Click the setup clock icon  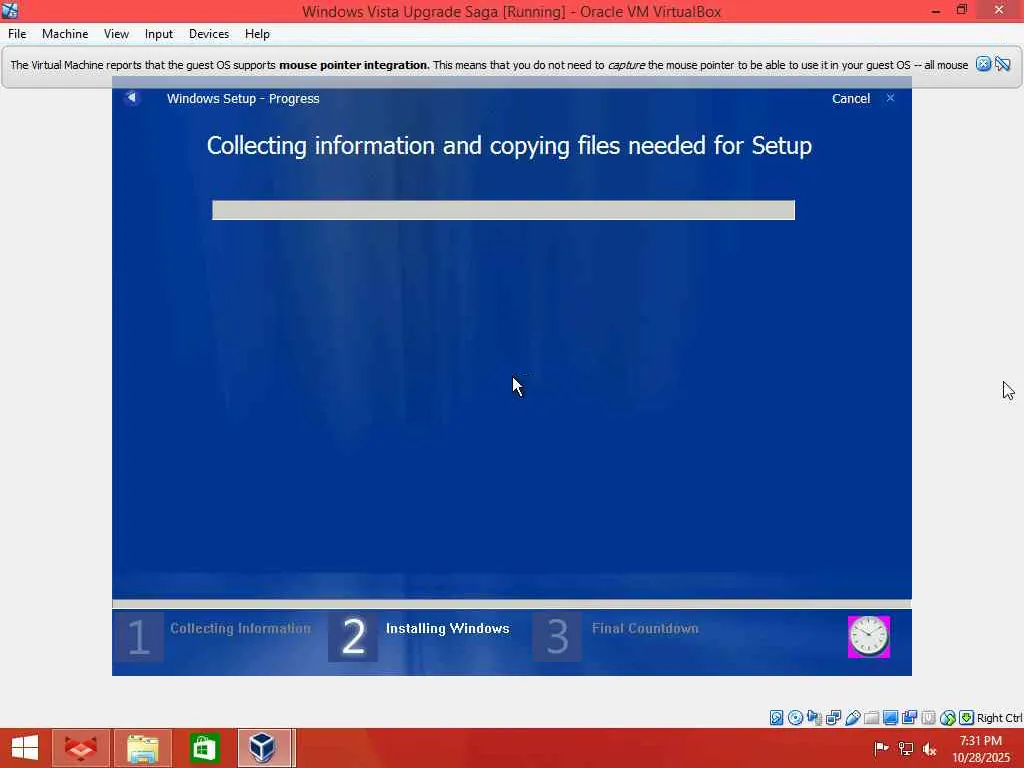[869, 637]
